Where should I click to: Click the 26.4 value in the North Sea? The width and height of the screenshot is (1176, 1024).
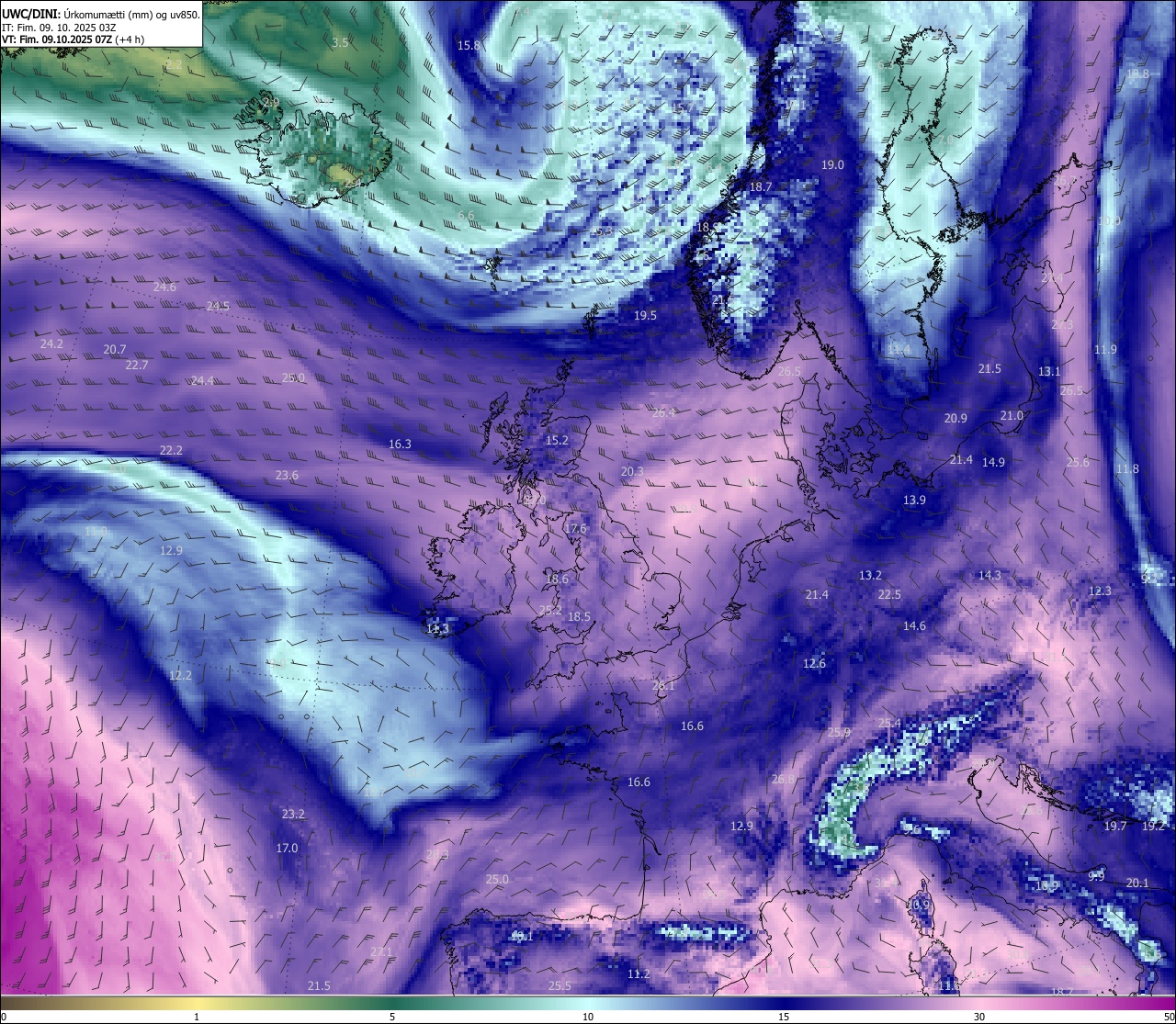663,413
